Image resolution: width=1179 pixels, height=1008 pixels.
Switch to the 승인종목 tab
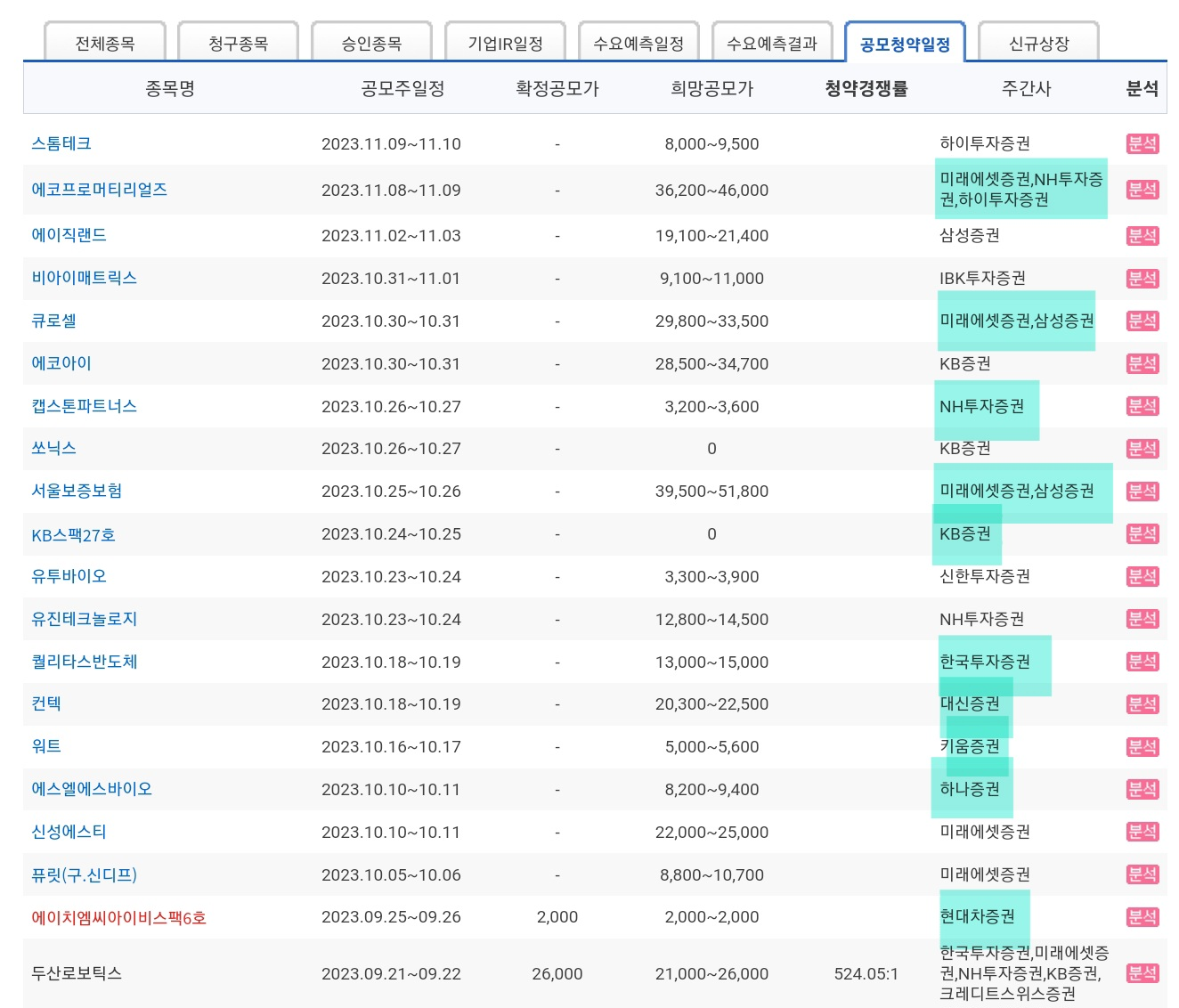click(x=372, y=43)
